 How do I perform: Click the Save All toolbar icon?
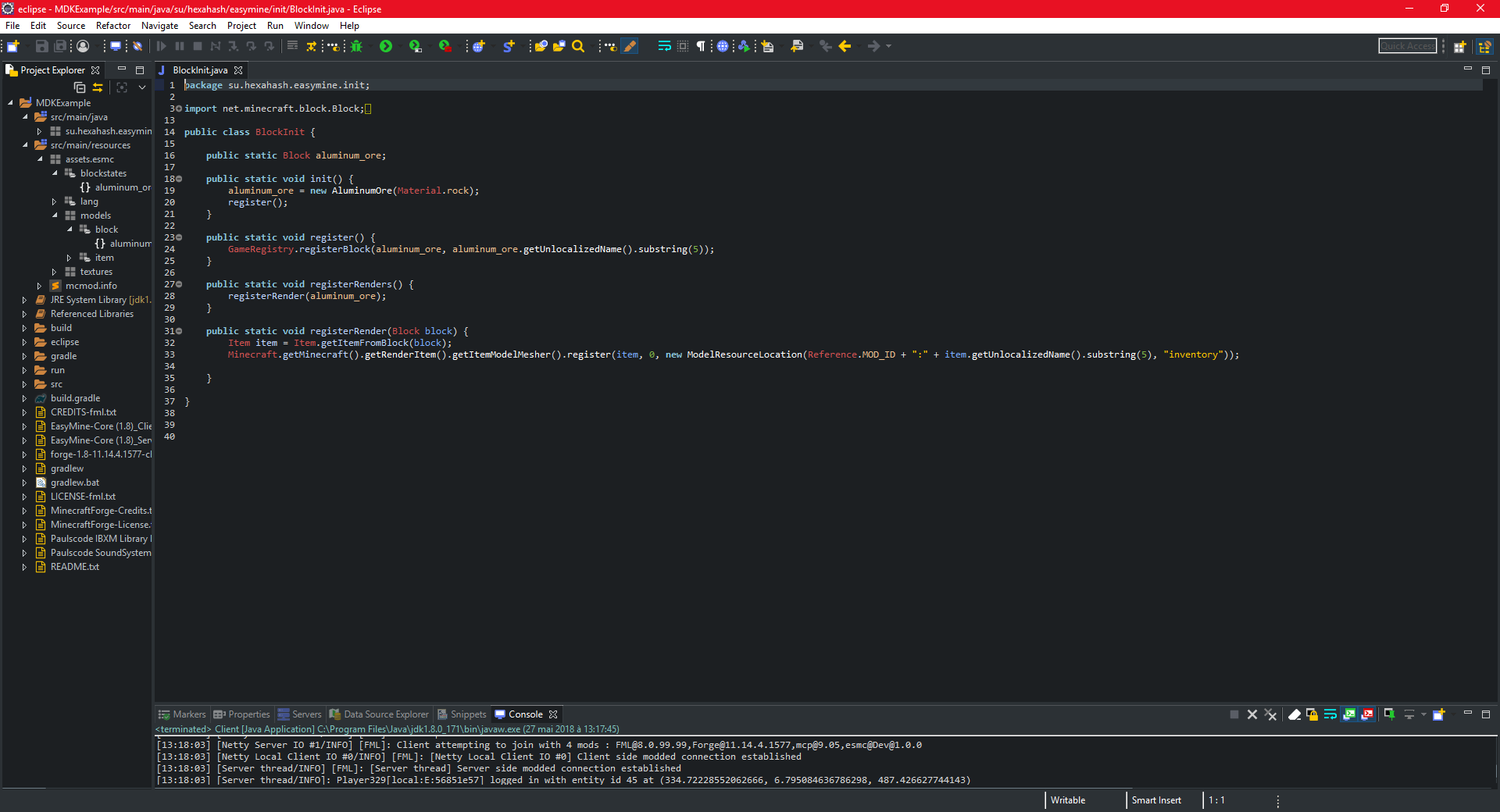tap(60, 46)
